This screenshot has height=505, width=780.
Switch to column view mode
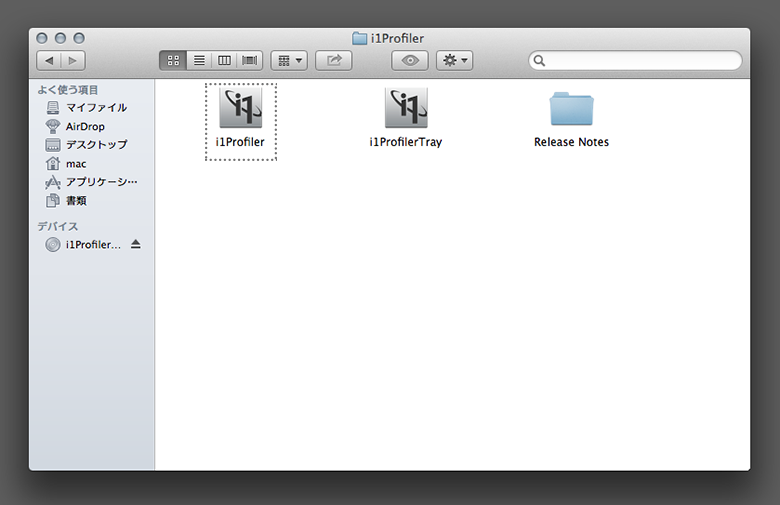click(224, 61)
